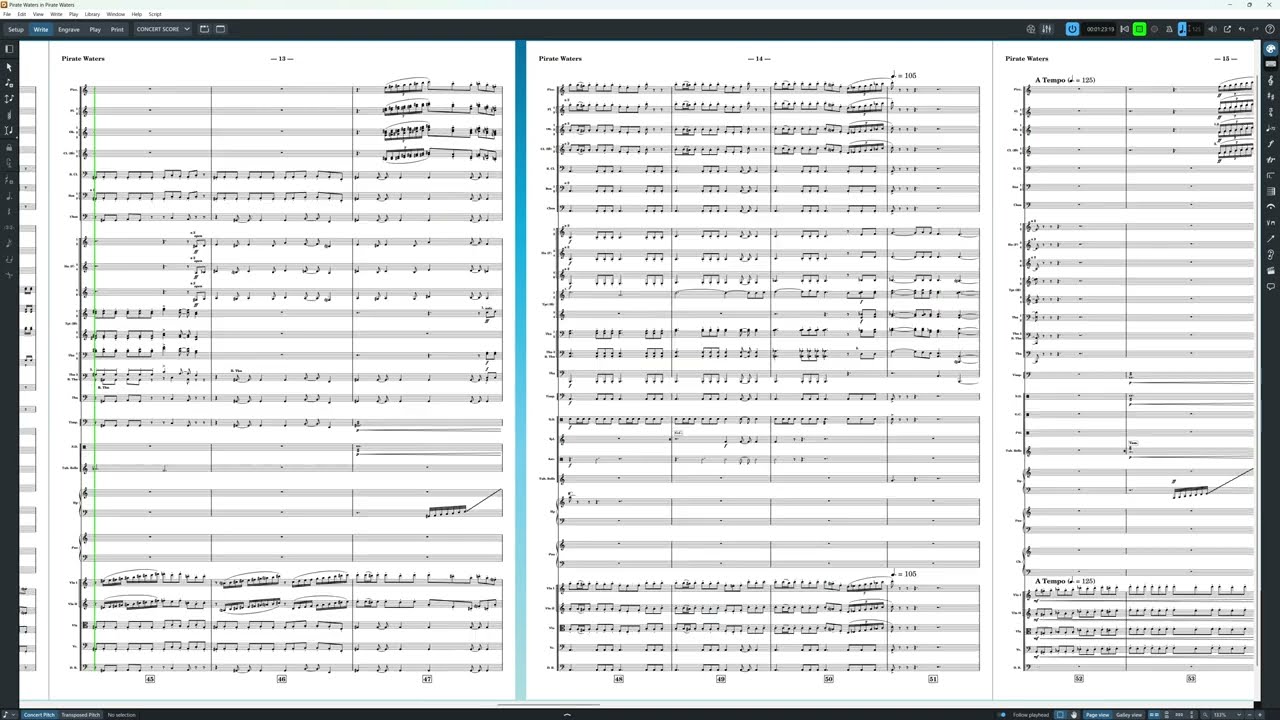
Task: Toggle the left panel visibility icon
Action: (x=9, y=49)
